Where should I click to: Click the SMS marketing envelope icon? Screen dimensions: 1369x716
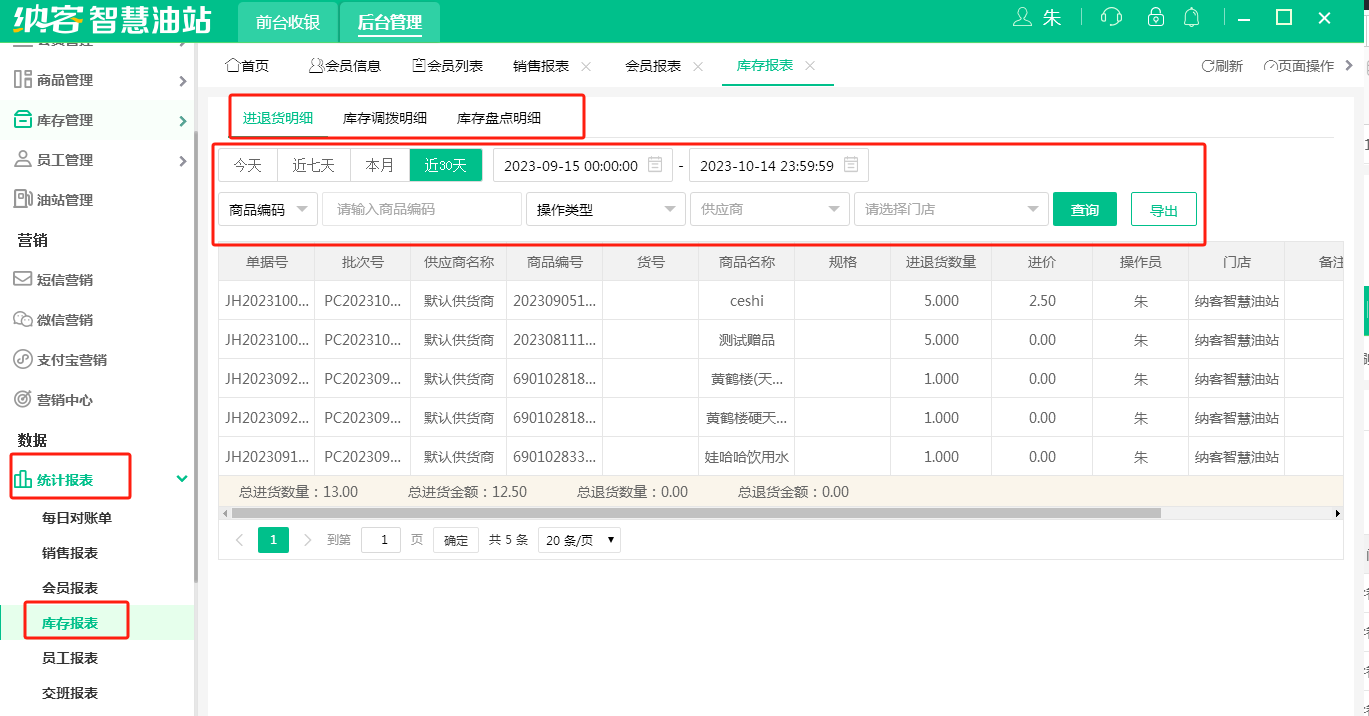coord(23,280)
